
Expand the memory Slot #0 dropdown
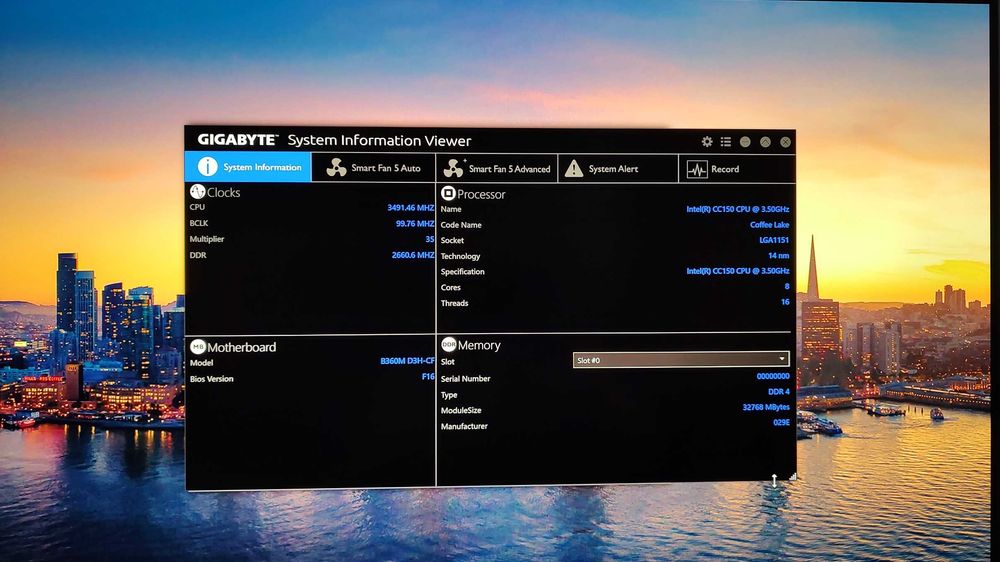pyautogui.click(x=680, y=360)
